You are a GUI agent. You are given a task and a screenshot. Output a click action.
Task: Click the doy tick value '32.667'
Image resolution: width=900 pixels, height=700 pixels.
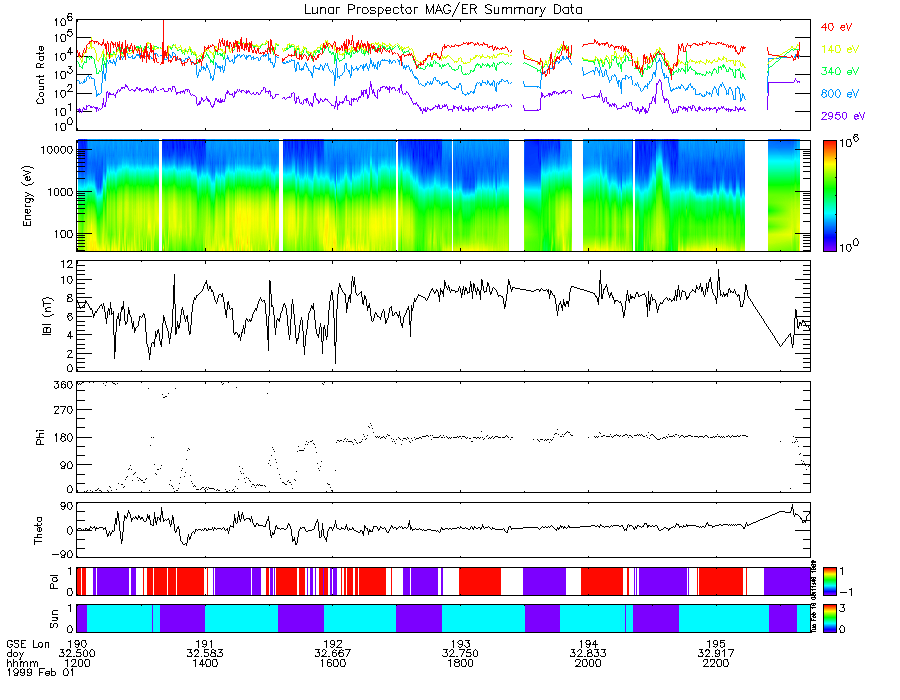tap(333, 654)
